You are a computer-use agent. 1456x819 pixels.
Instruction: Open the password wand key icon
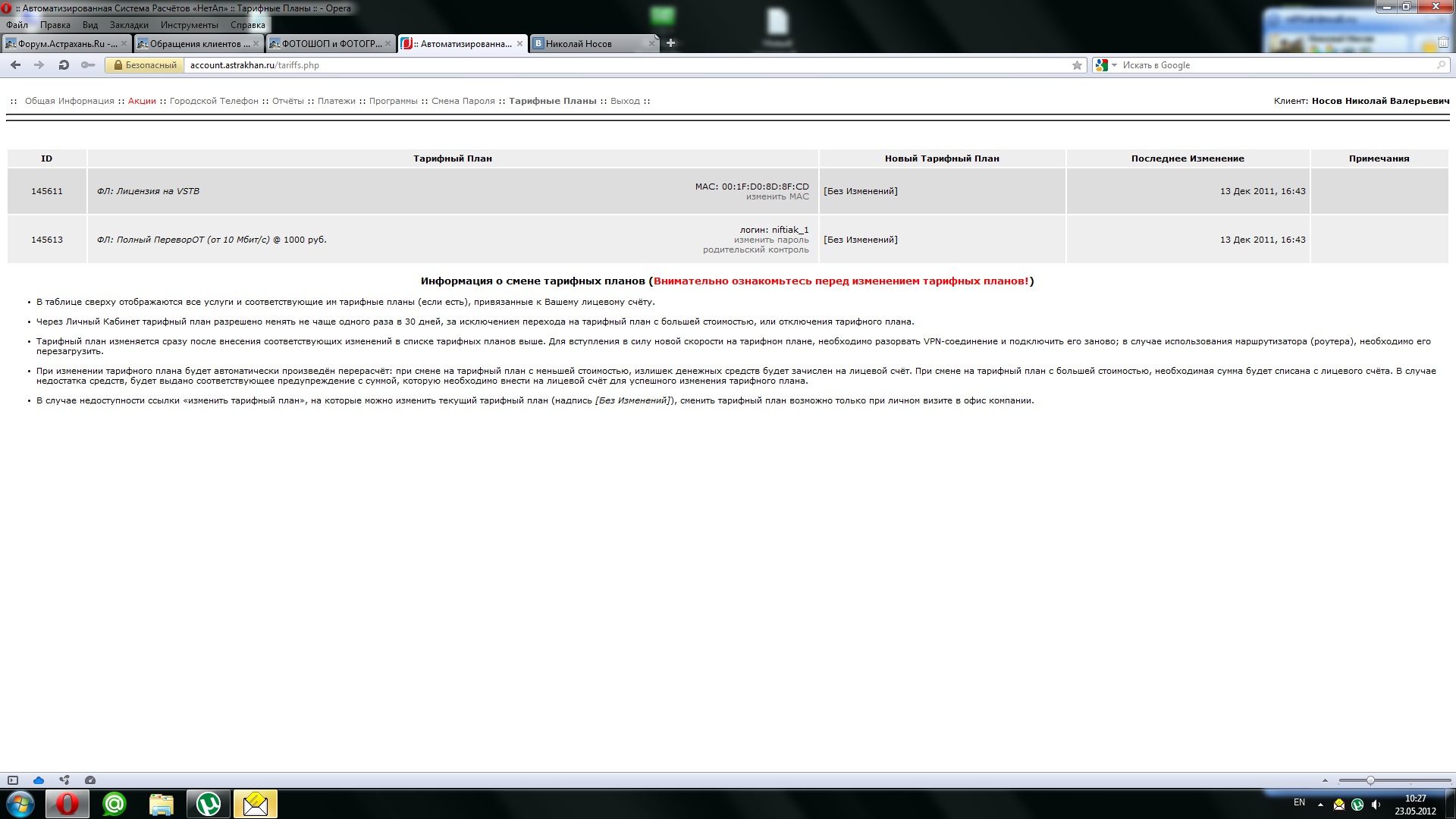[88, 65]
